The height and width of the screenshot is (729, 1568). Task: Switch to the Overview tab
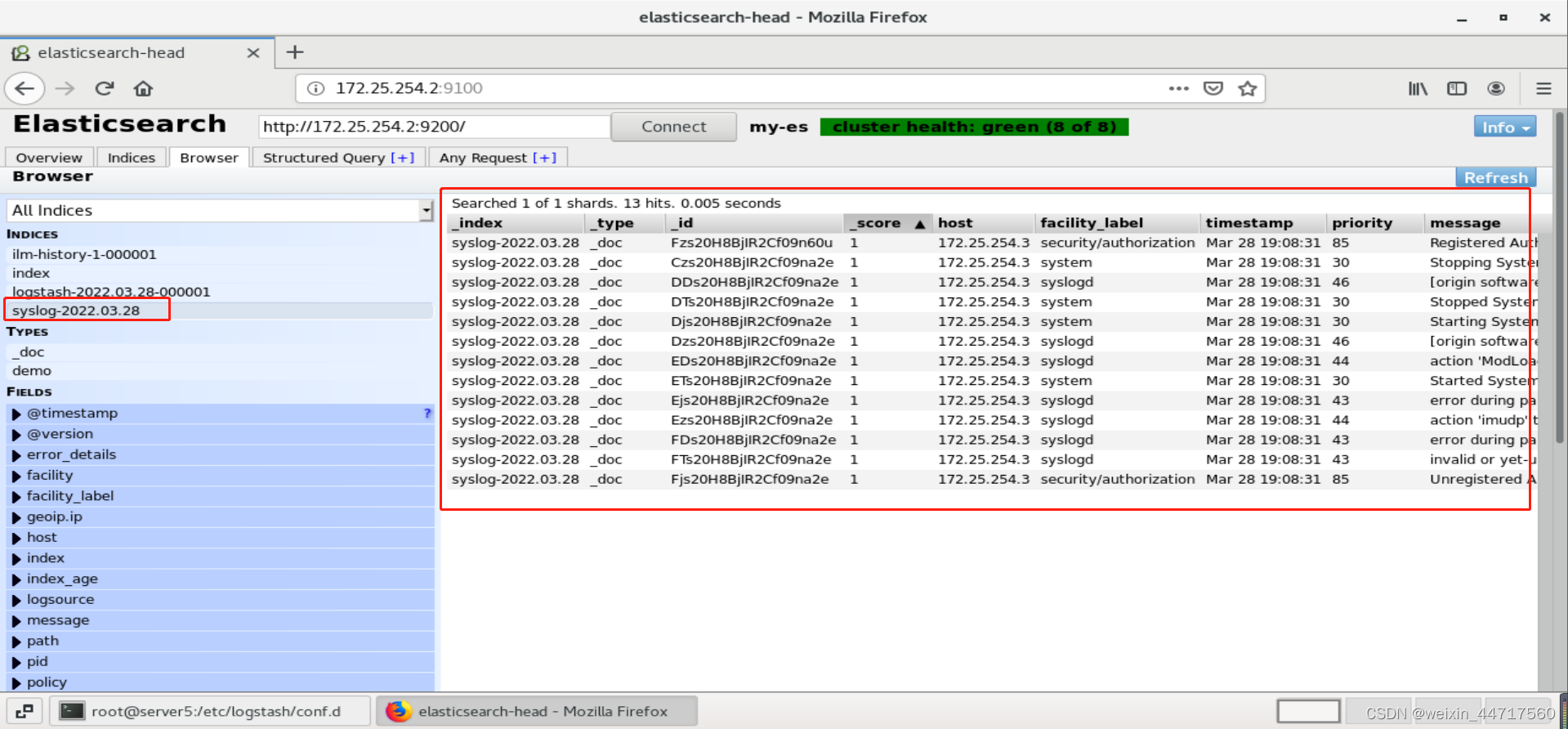[49, 158]
